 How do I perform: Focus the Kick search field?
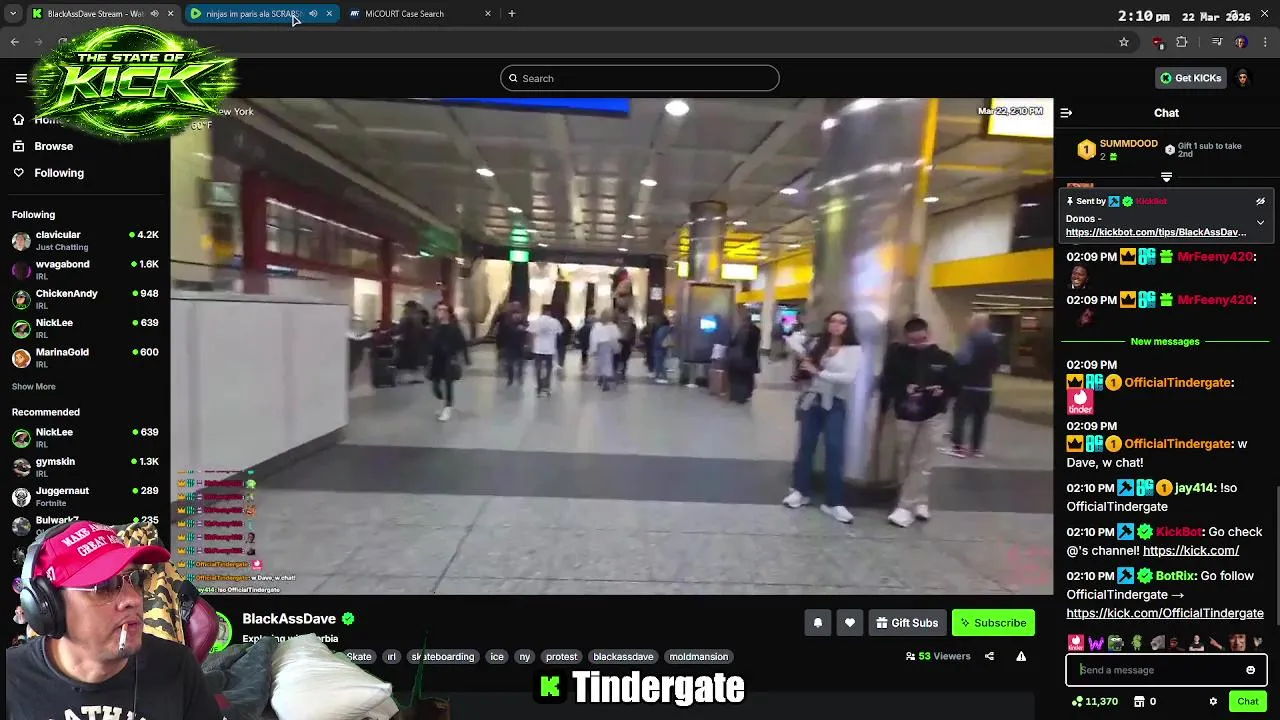pos(640,78)
